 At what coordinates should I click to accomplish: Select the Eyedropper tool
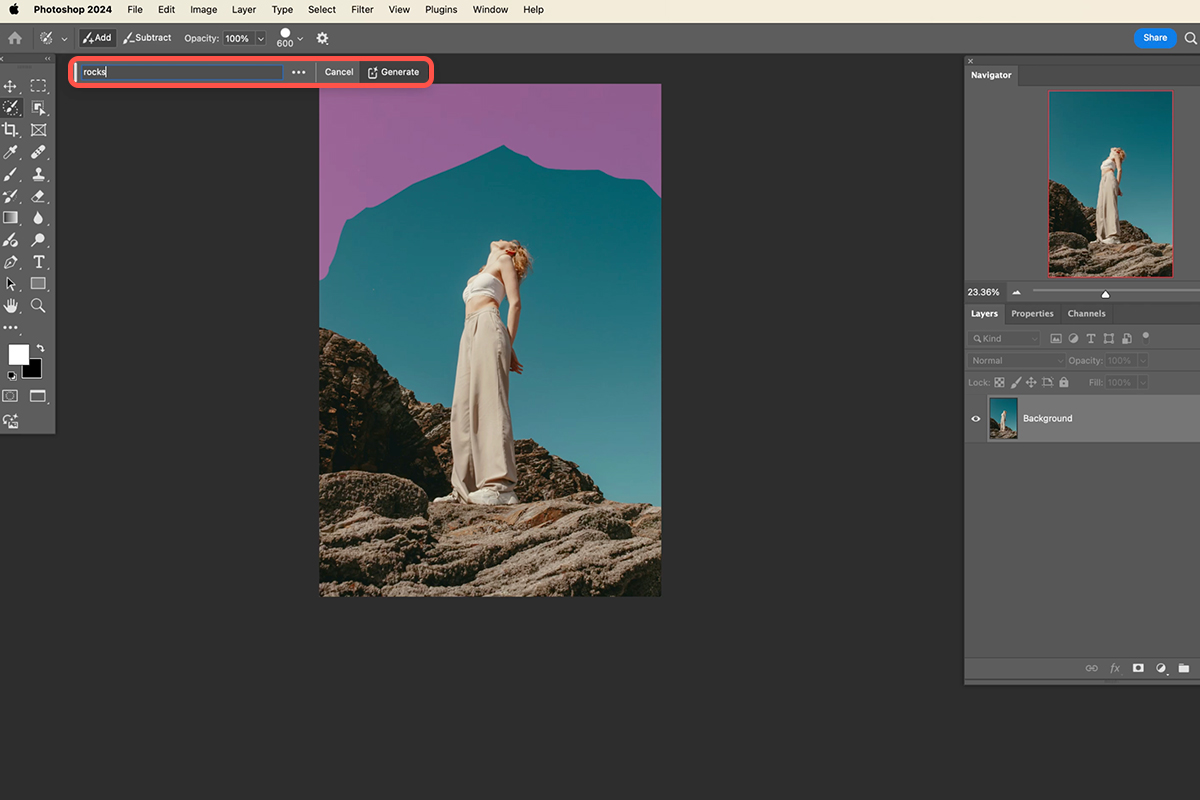[11, 152]
